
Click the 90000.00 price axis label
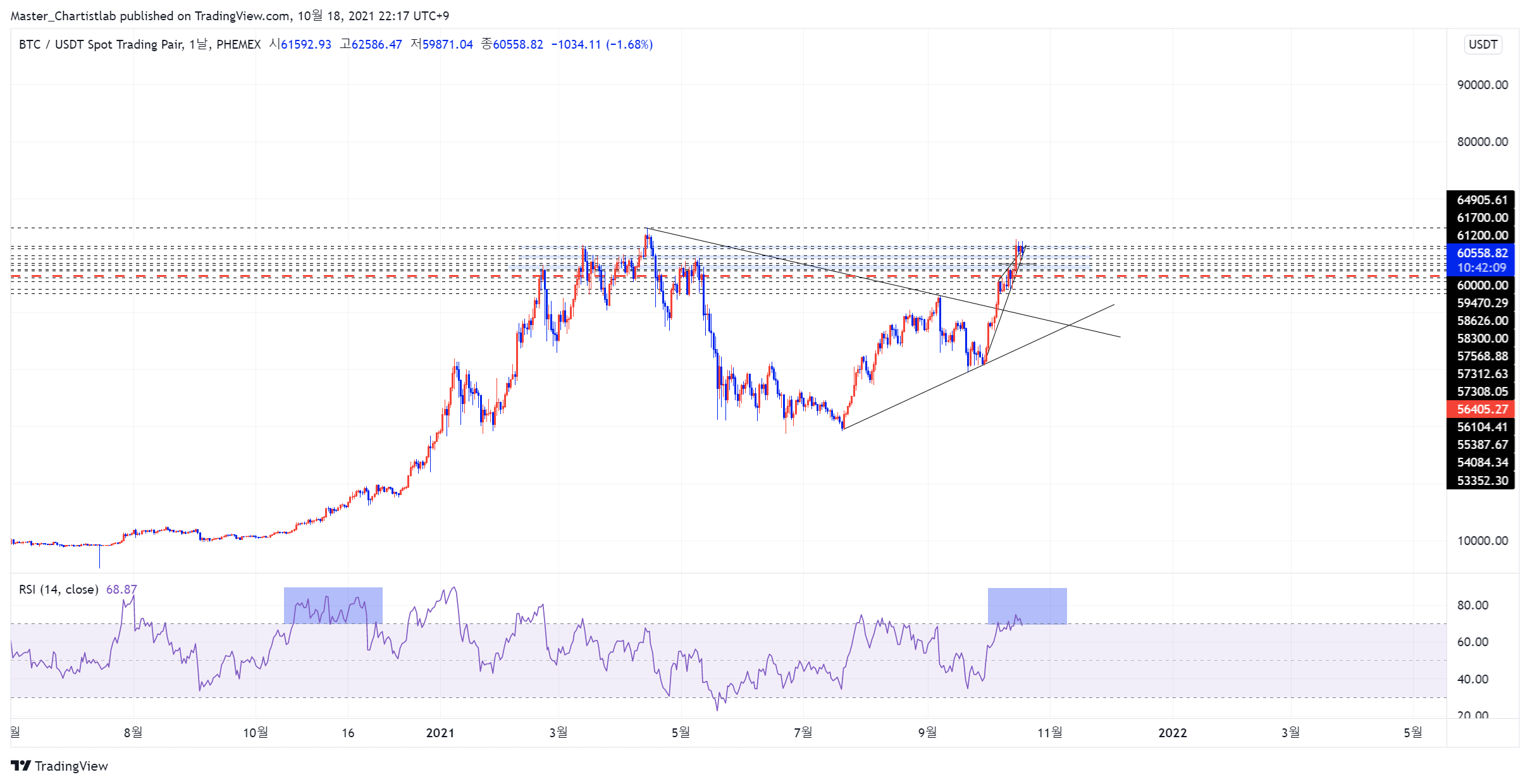click(x=1482, y=85)
